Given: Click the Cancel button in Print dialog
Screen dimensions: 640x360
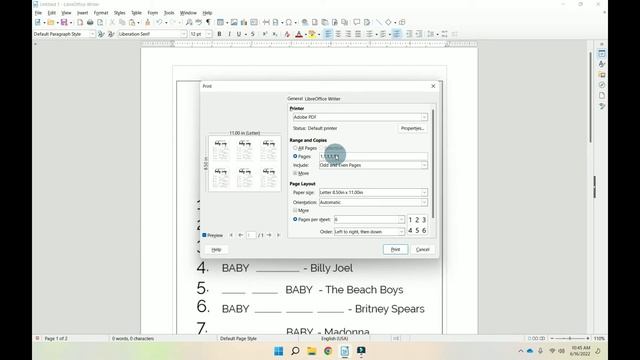Looking at the screenshot, I should click(x=422, y=249).
